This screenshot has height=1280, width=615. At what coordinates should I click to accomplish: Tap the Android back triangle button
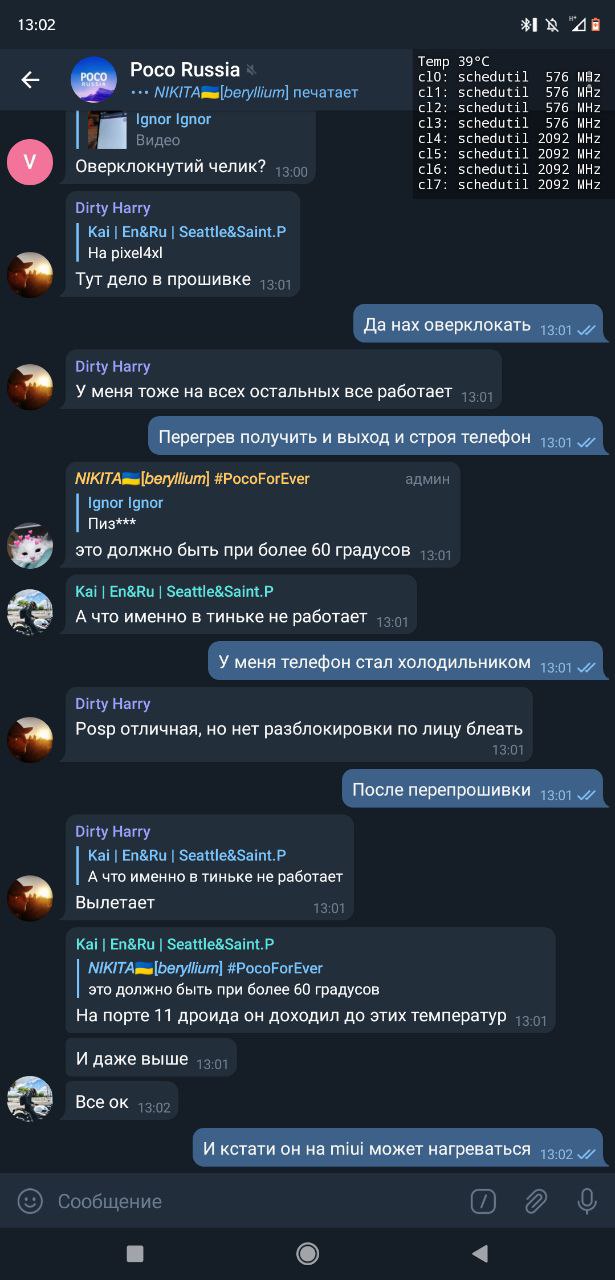480,1253
